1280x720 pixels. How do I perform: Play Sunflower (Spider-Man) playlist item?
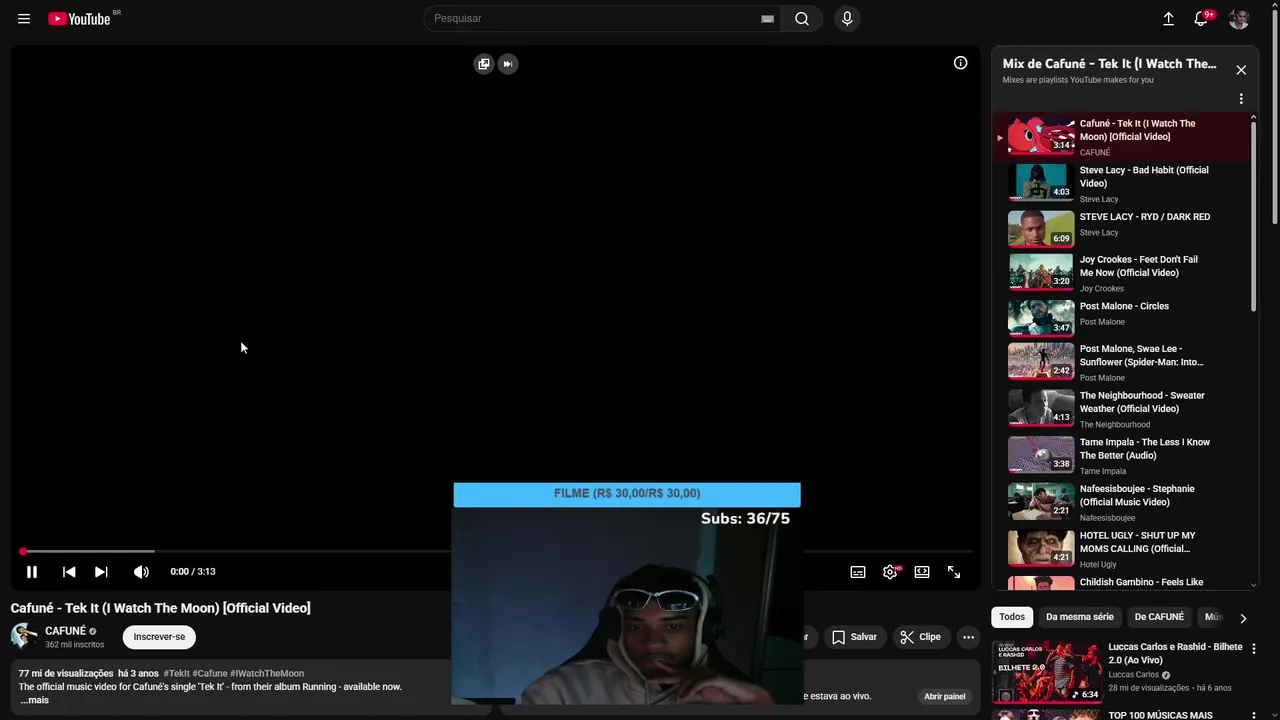1121,362
